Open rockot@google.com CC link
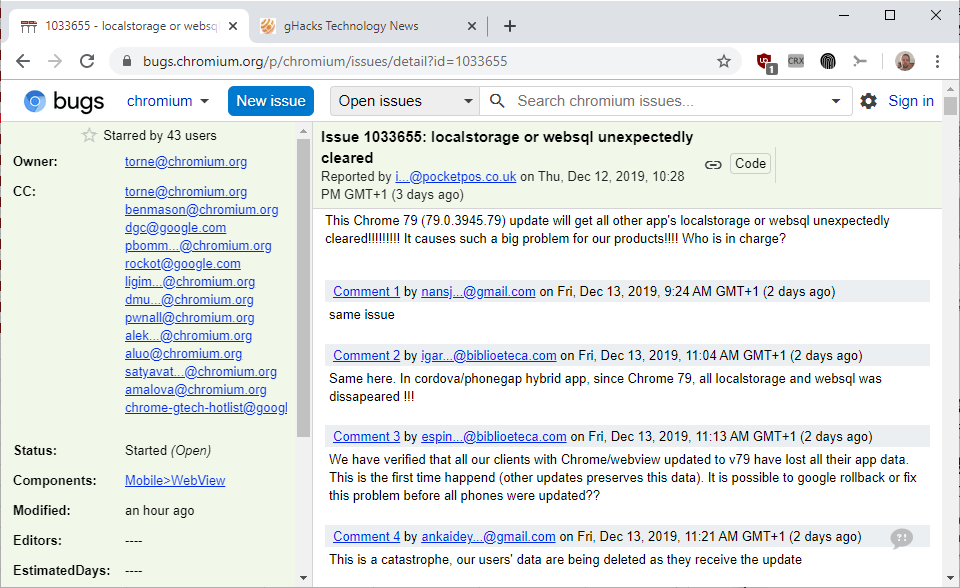The height and width of the screenshot is (588, 960). (182, 264)
